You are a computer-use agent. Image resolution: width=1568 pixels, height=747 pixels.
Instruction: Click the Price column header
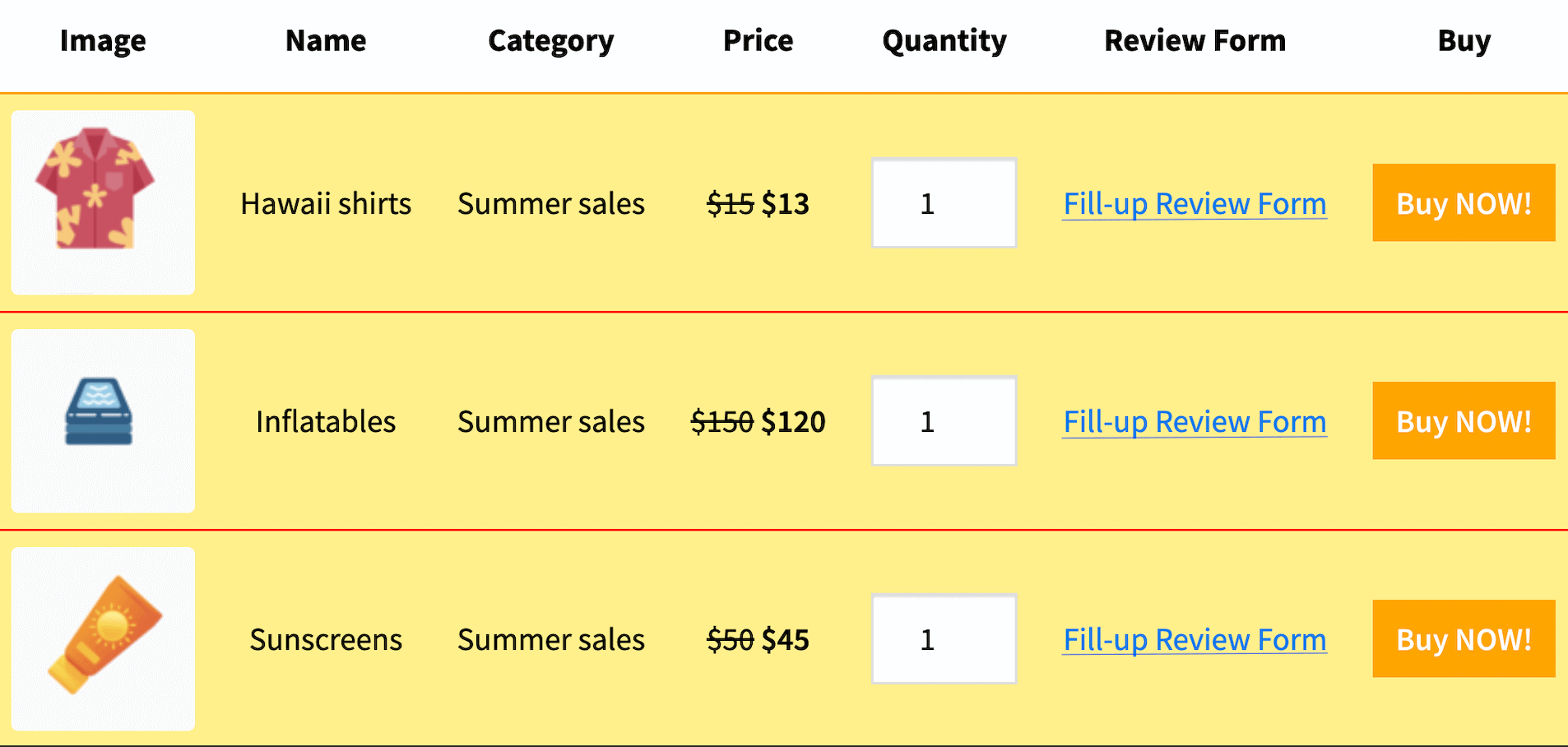pyautogui.click(x=757, y=40)
